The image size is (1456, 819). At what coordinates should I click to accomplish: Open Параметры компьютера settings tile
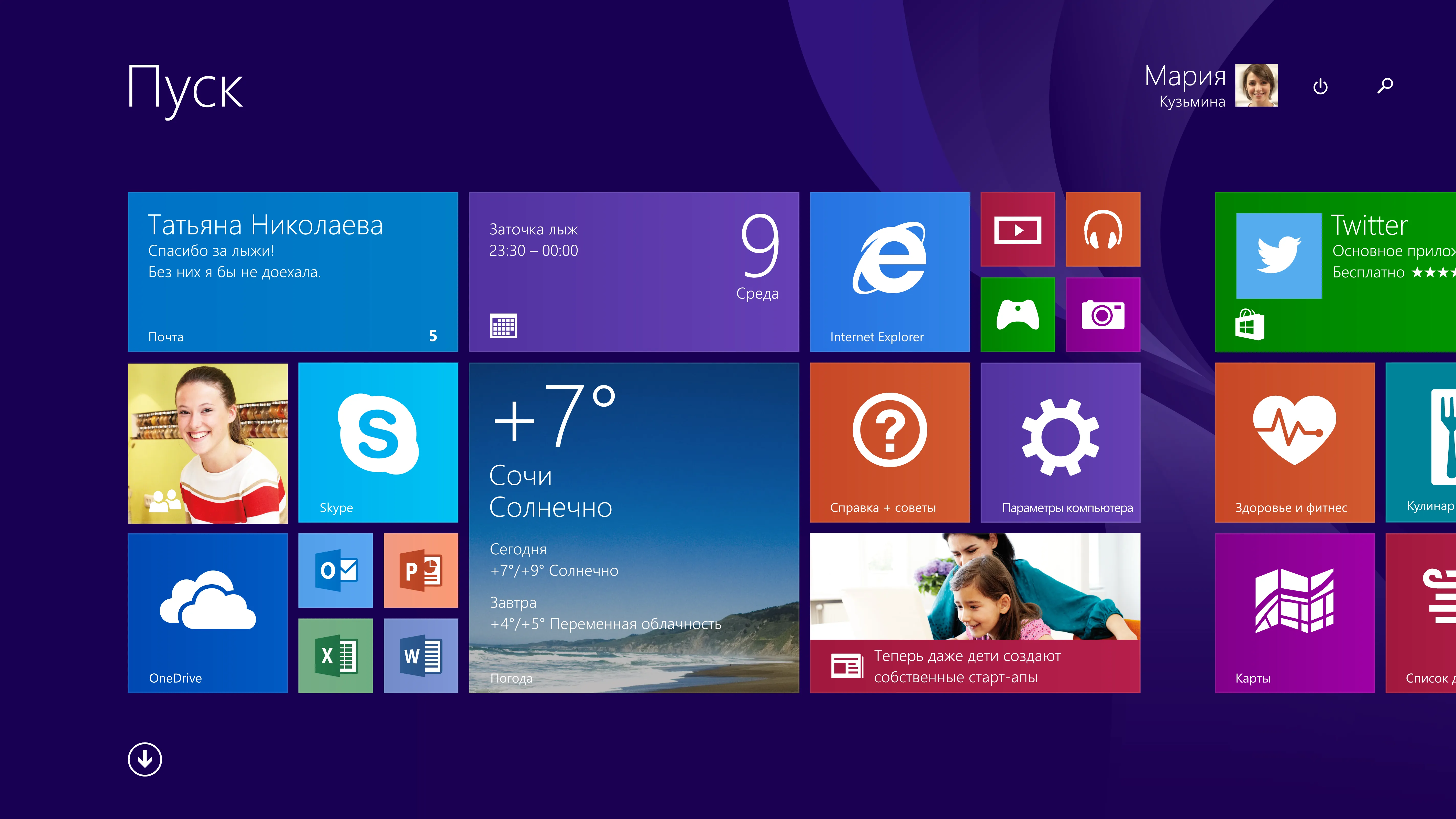(1060, 443)
